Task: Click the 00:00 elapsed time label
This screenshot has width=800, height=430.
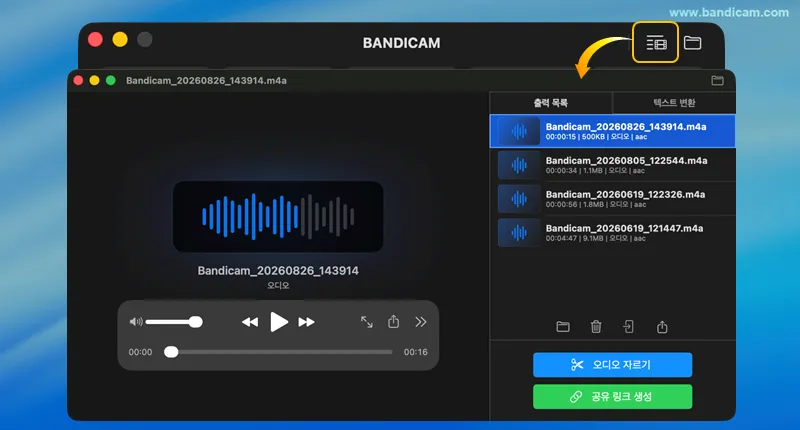Action: [x=140, y=352]
